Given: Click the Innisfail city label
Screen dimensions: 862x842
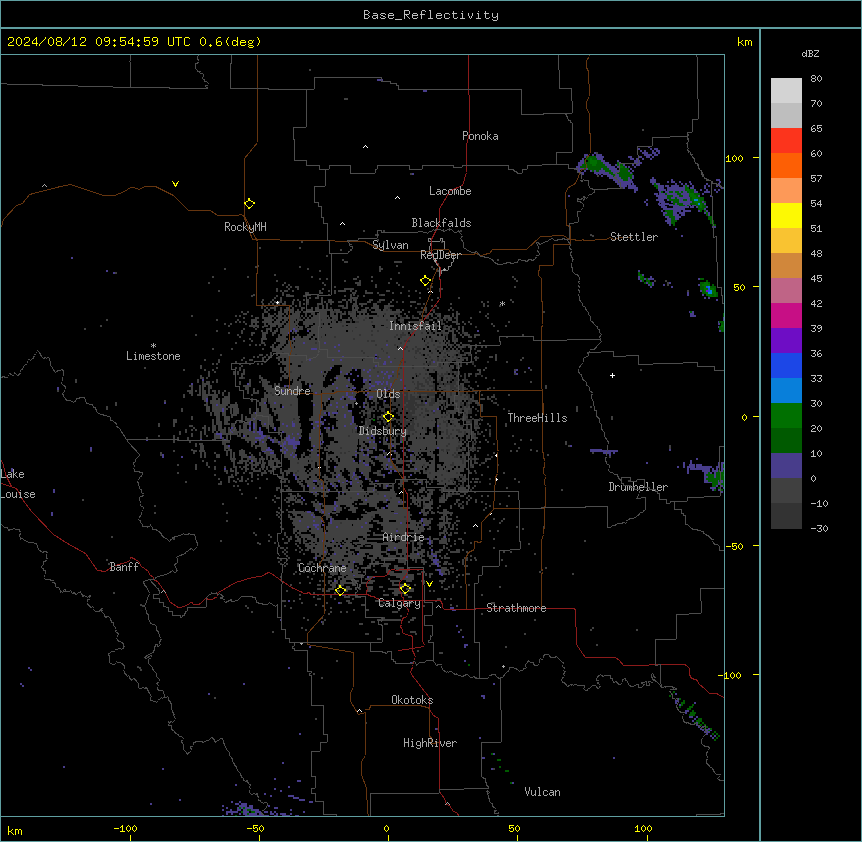Looking at the screenshot, I should (x=415, y=326).
